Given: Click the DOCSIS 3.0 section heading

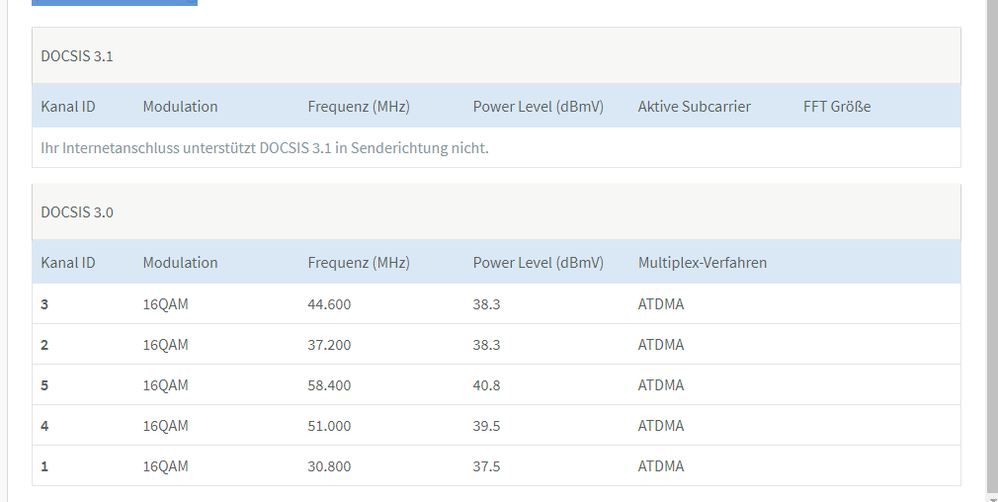Looking at the screenshot, I should click(77, 212).
